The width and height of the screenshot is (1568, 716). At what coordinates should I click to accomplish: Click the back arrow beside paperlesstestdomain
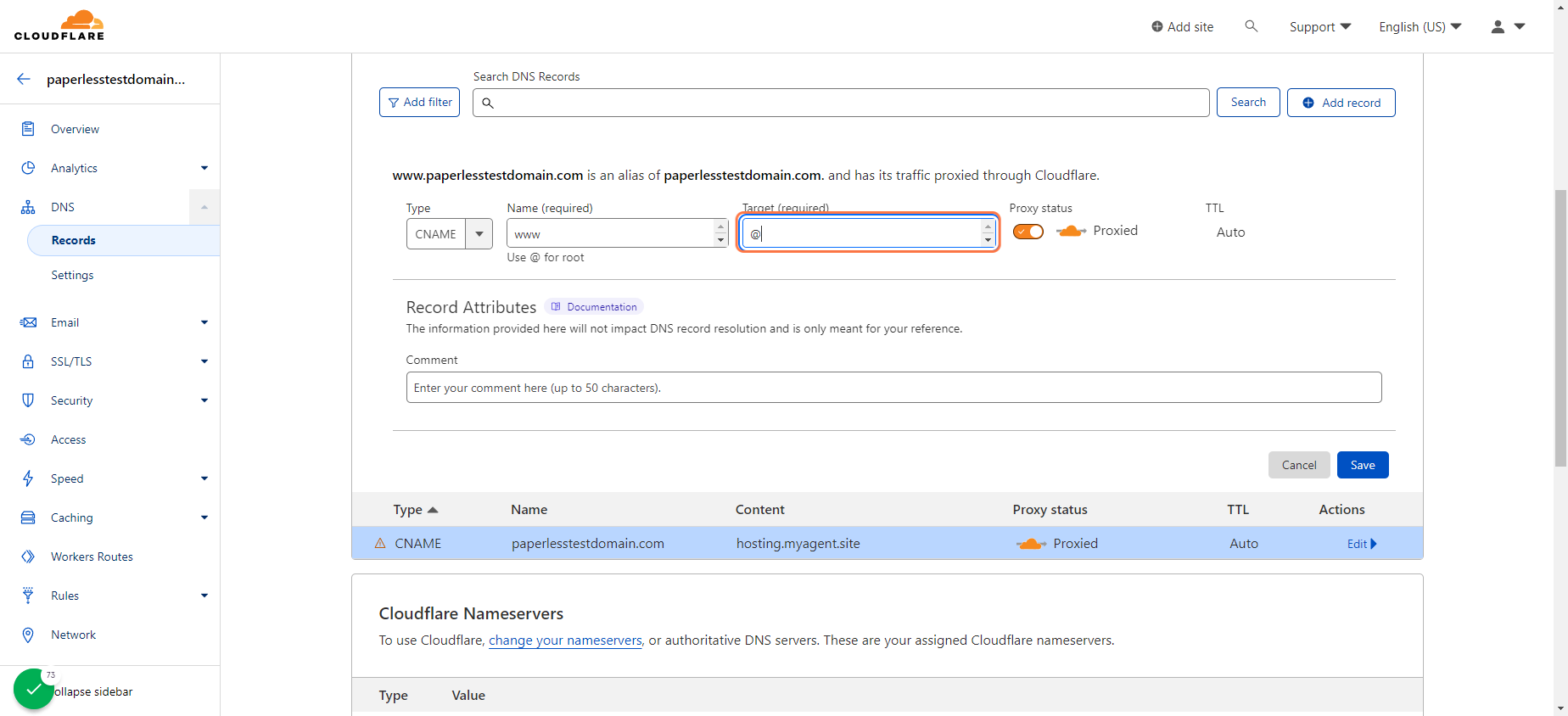coord(24,79)
